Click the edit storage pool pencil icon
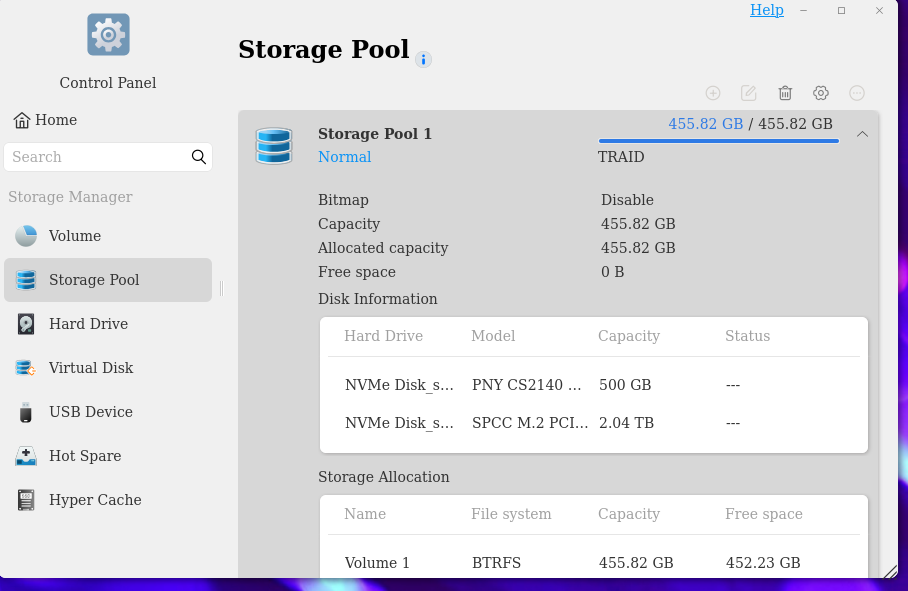The height and width of the screenshot is (591, 908). tap(749, 93)
